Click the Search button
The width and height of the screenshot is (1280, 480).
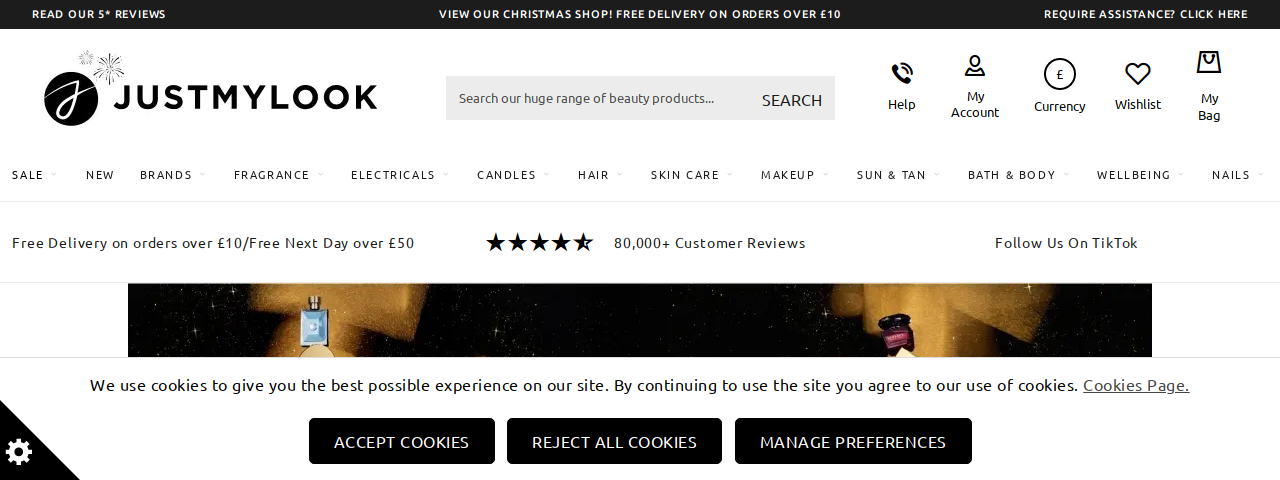pos(792,99)
